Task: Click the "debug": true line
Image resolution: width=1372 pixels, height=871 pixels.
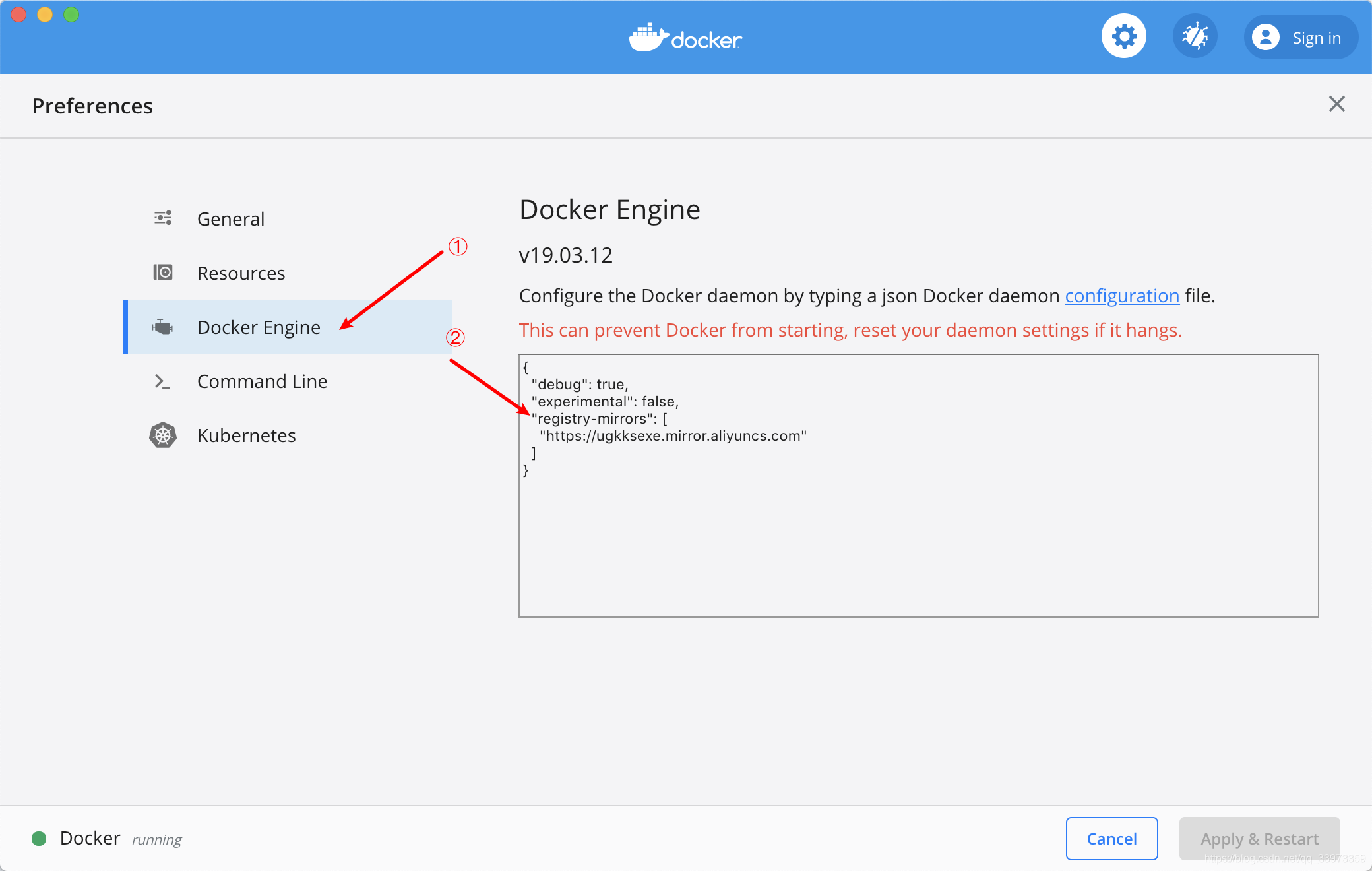Action: pos(580,384)
